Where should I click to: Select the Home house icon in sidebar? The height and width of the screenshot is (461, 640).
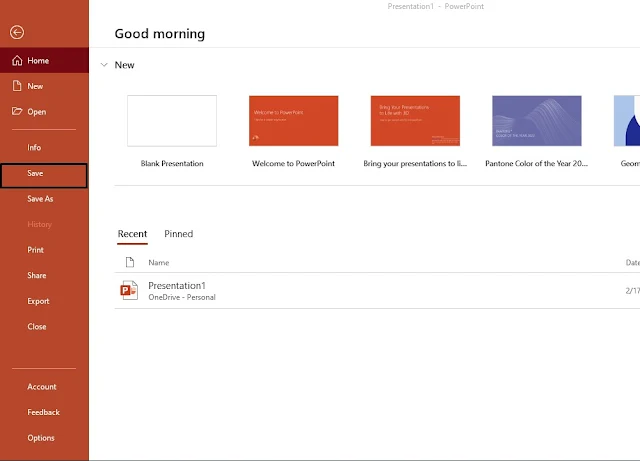17,60
